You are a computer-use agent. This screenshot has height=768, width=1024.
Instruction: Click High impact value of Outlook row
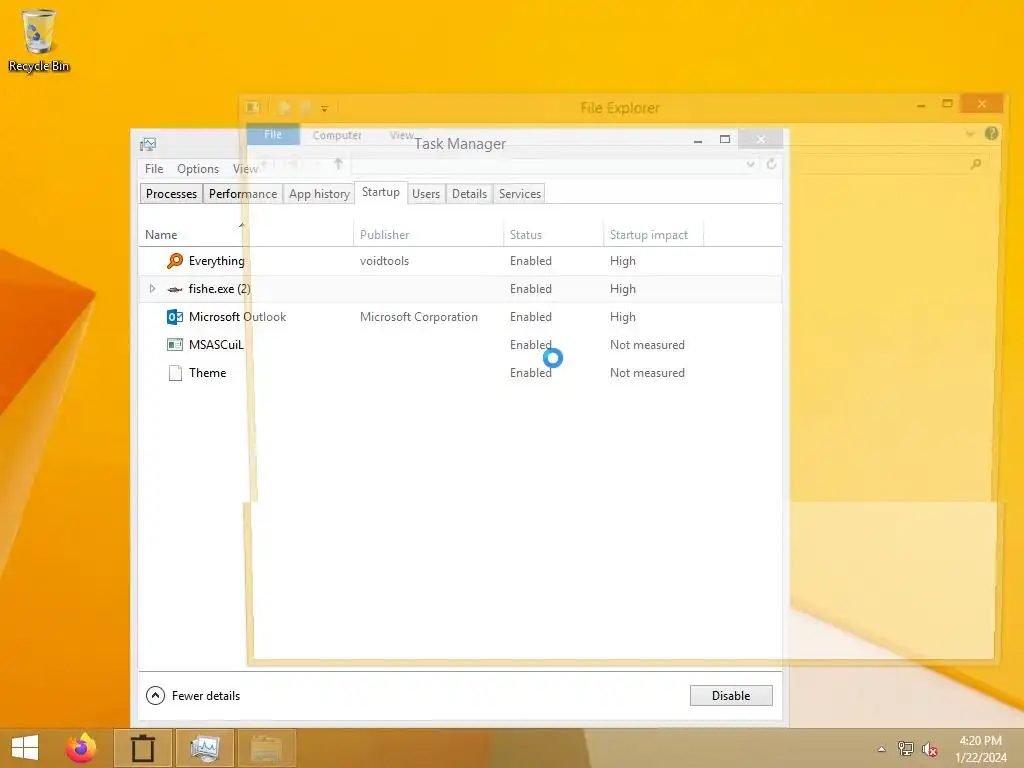coord(623,317)
